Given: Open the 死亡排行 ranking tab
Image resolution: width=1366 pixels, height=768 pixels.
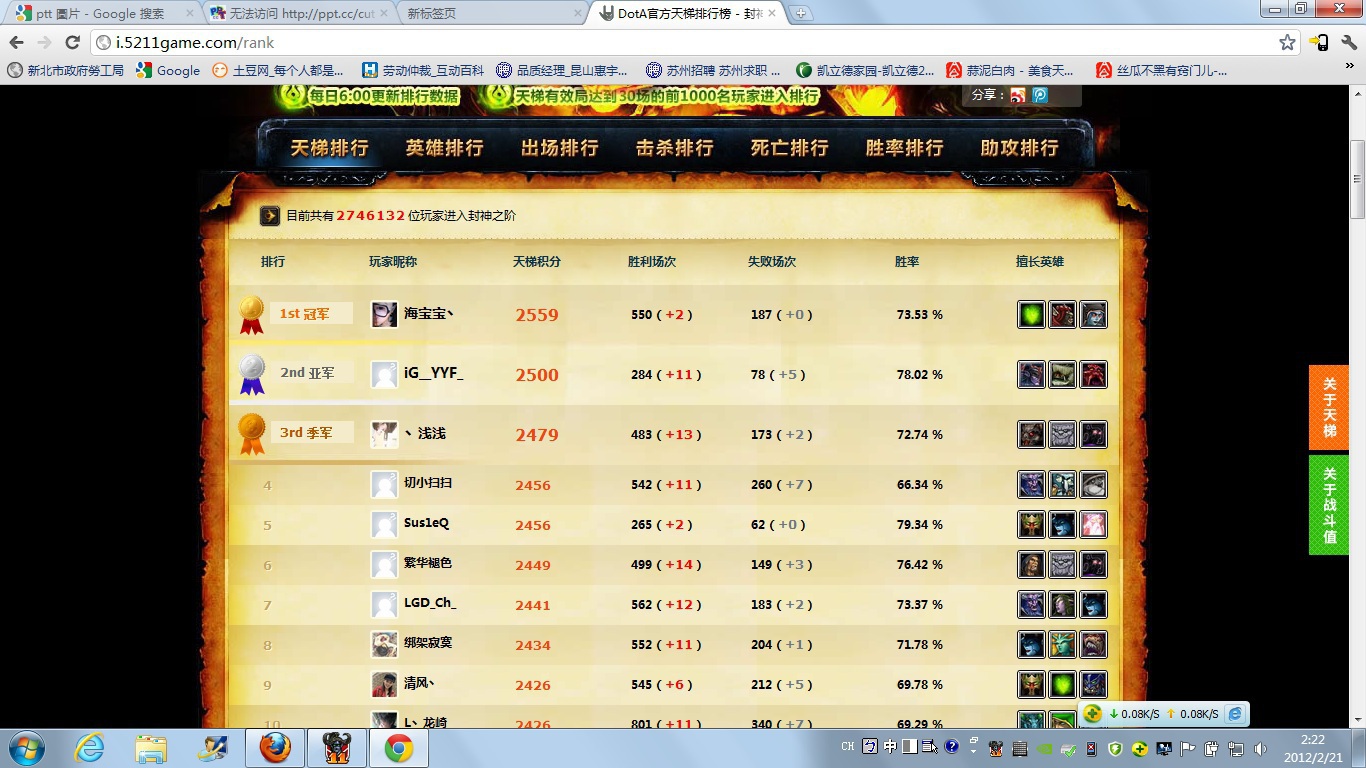Looking at the screenshot, I should click(789, 148).
